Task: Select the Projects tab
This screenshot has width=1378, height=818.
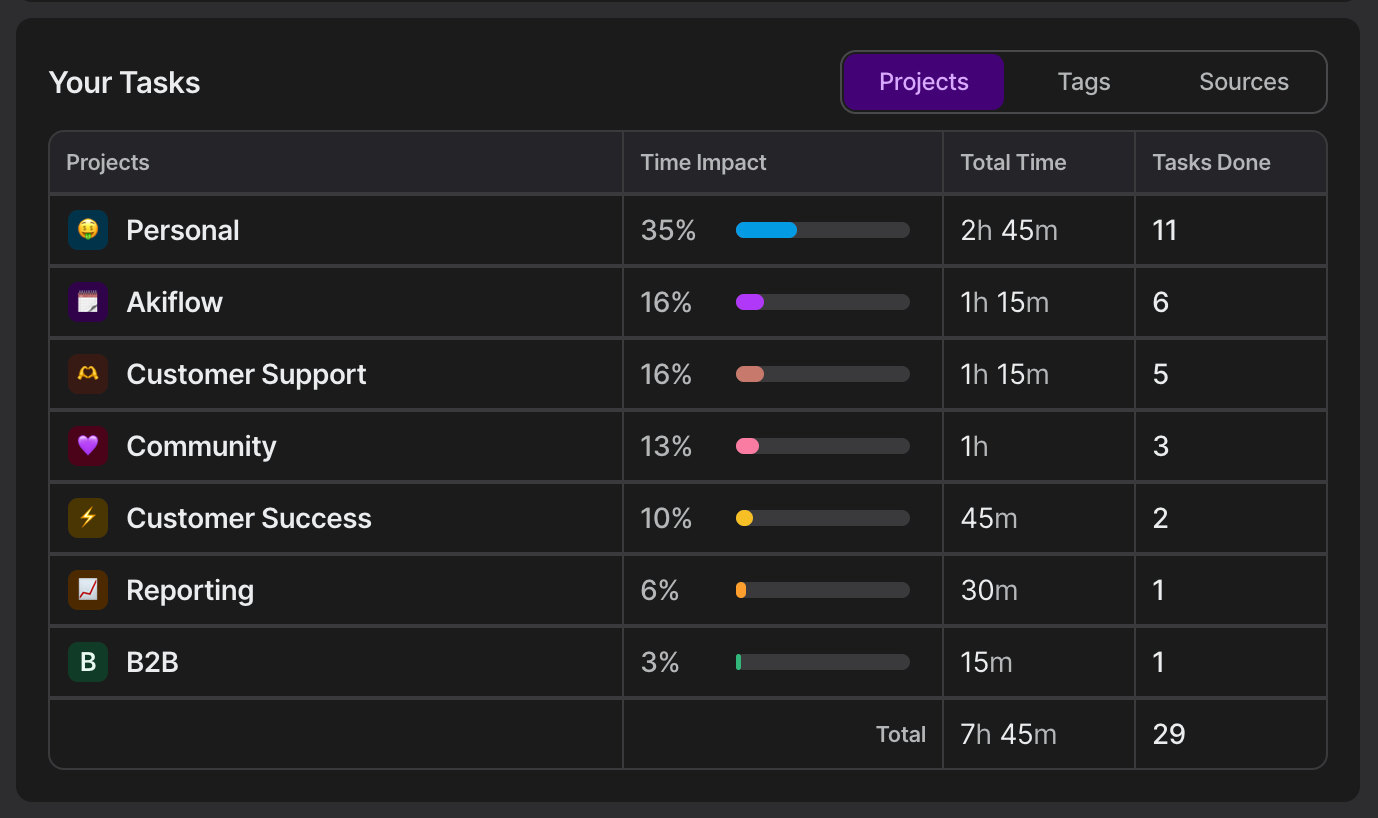Action: 923,82
